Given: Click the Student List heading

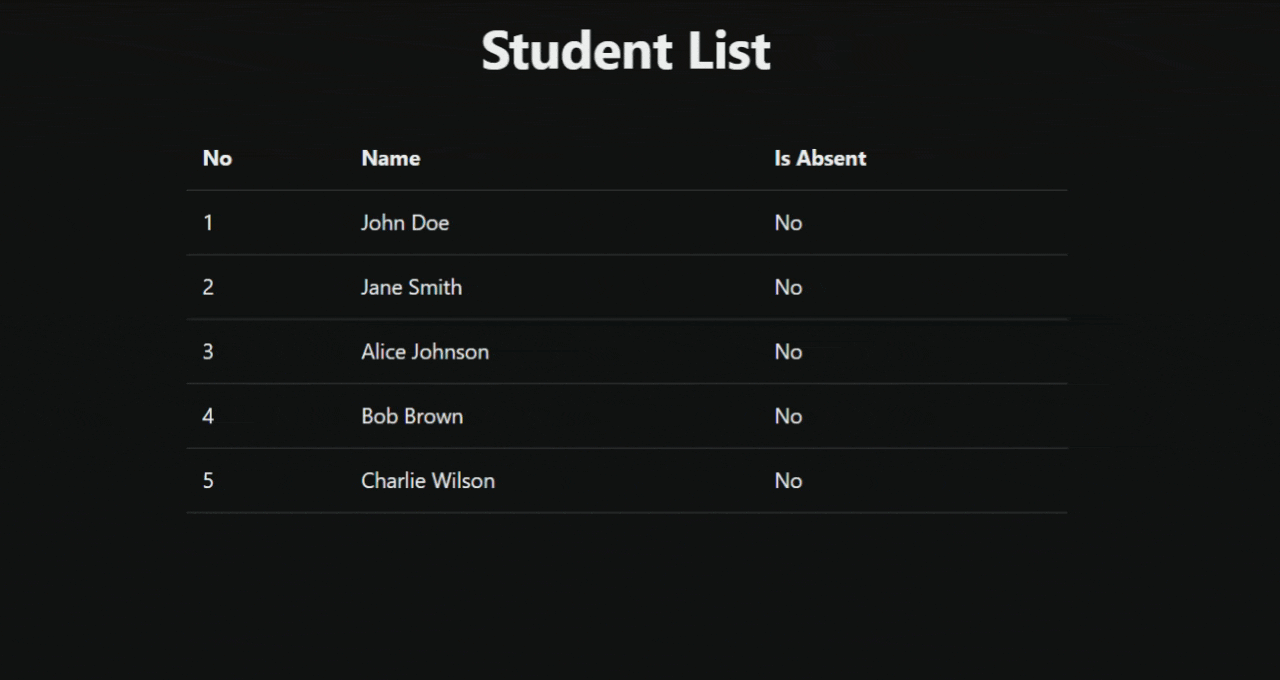Looking at the screenshot, I should tap(626, 51).
